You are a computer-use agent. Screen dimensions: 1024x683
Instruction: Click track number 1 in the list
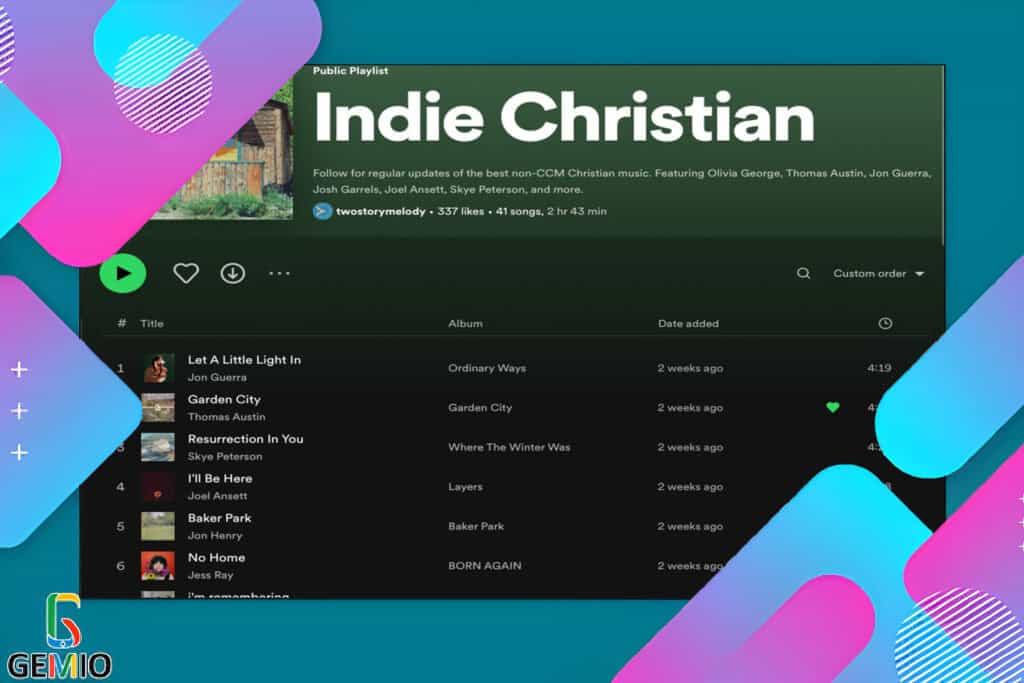tap(120, 368)
